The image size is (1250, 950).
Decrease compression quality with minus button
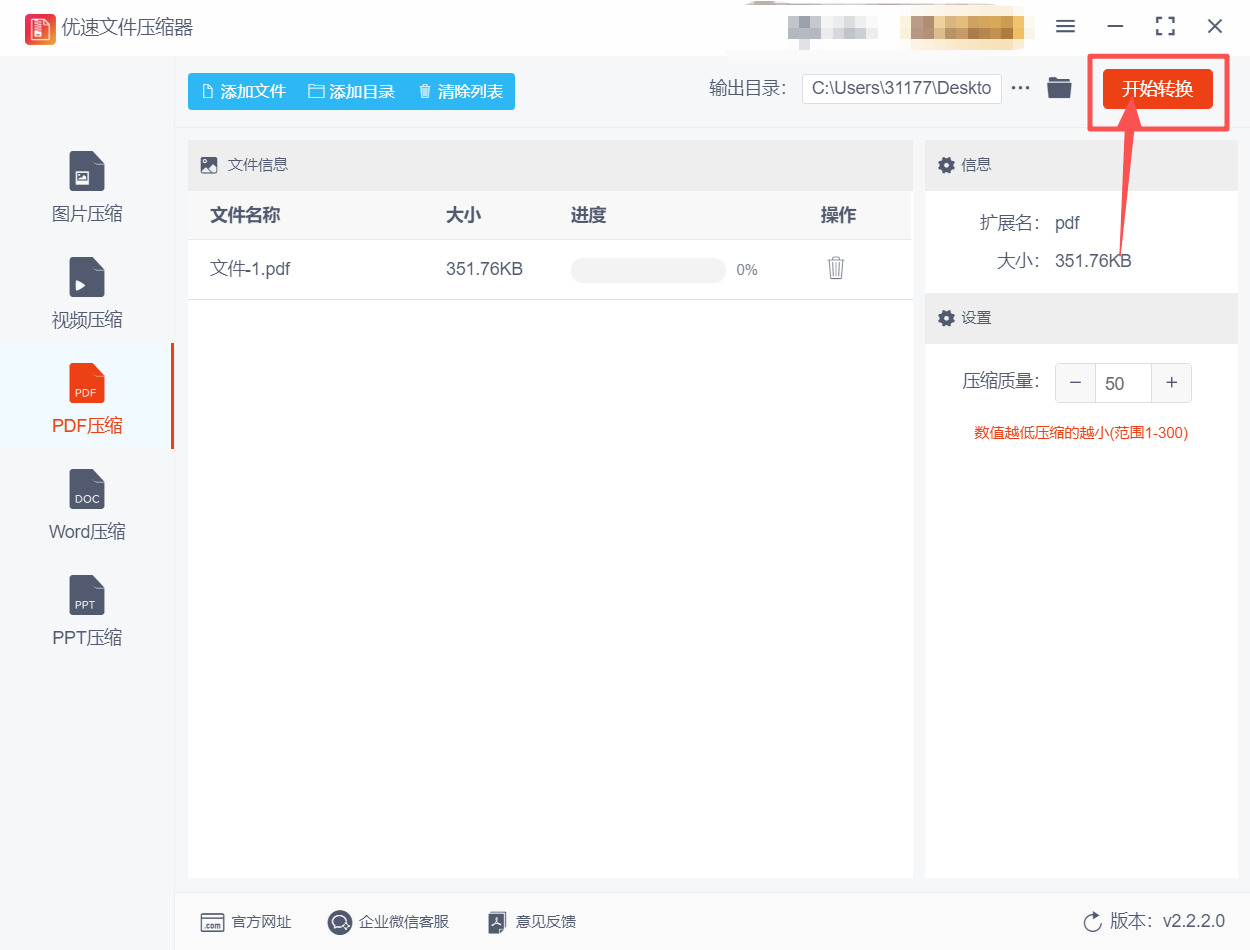(1075, 382)
